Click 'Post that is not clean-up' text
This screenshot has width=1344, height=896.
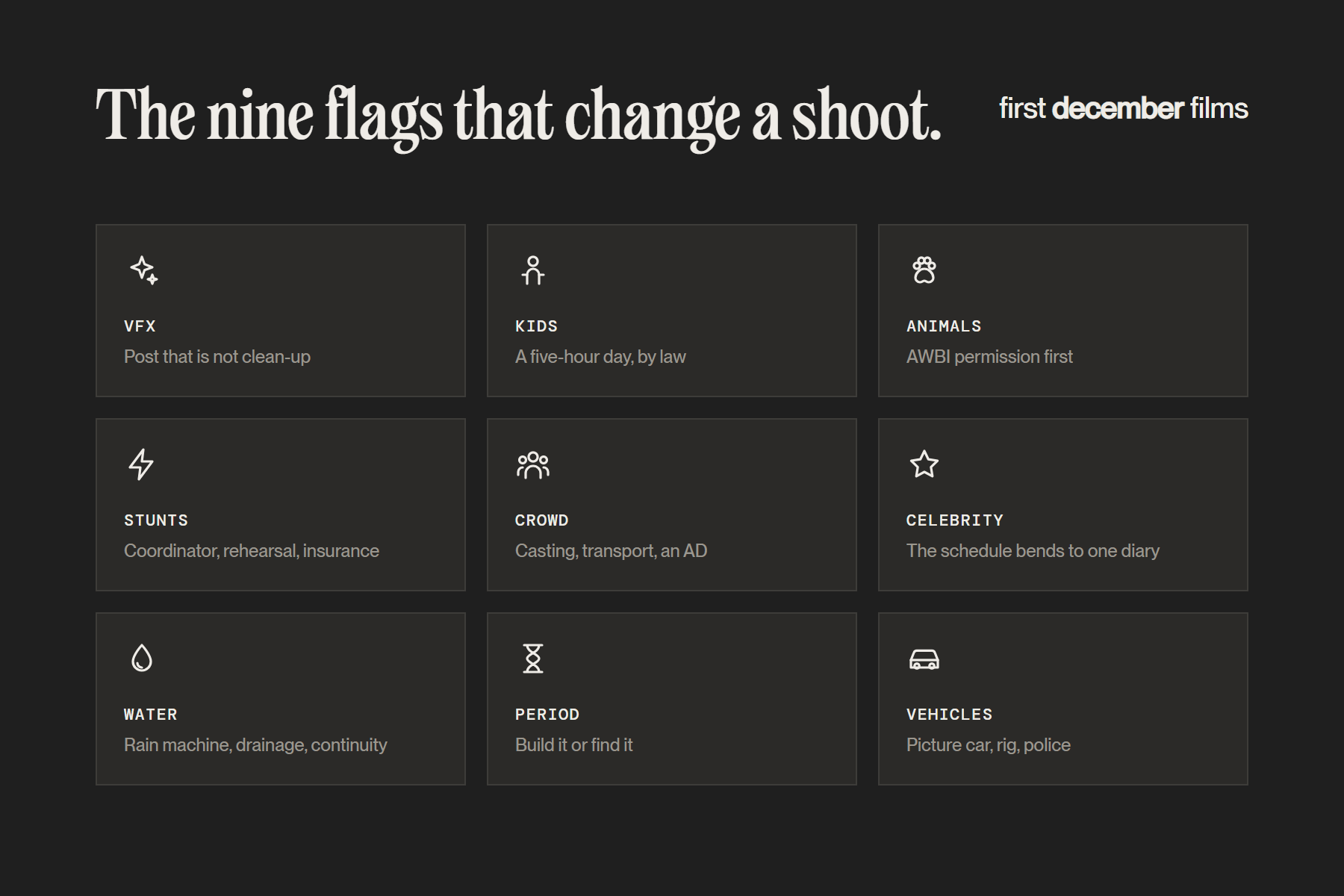pyautogui.click(x=217, y=357)
